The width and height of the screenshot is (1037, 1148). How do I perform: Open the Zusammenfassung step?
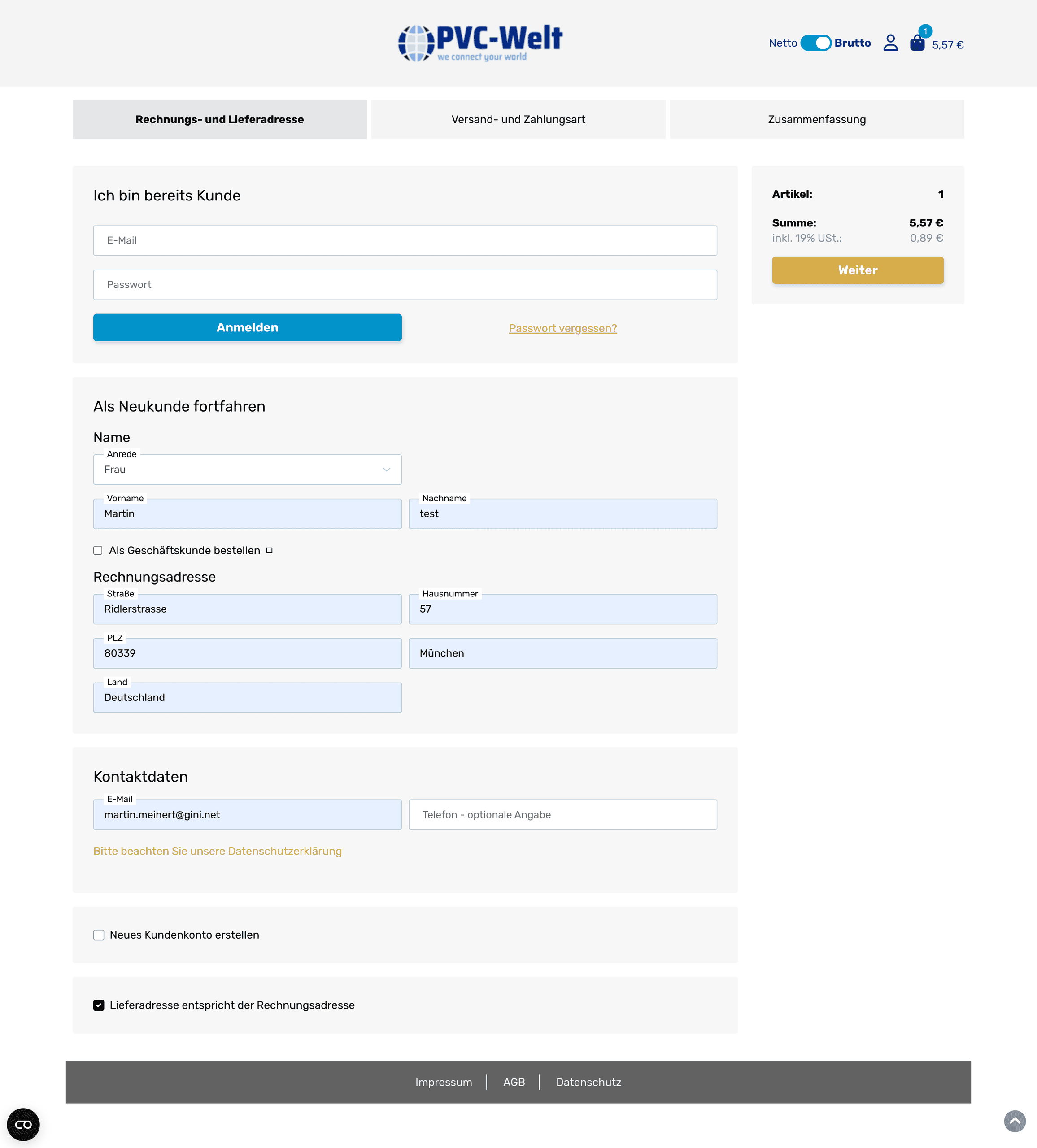coord(816,119)
